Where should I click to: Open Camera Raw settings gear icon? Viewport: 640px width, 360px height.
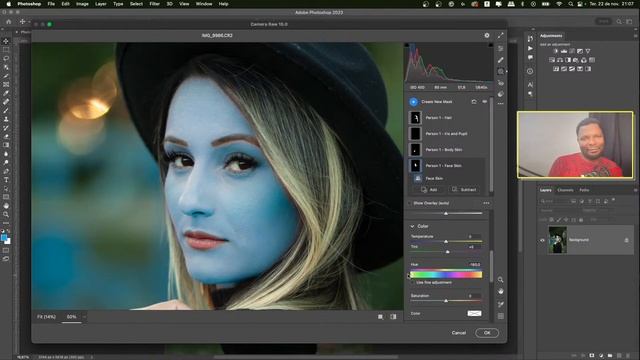coord(487,36)
